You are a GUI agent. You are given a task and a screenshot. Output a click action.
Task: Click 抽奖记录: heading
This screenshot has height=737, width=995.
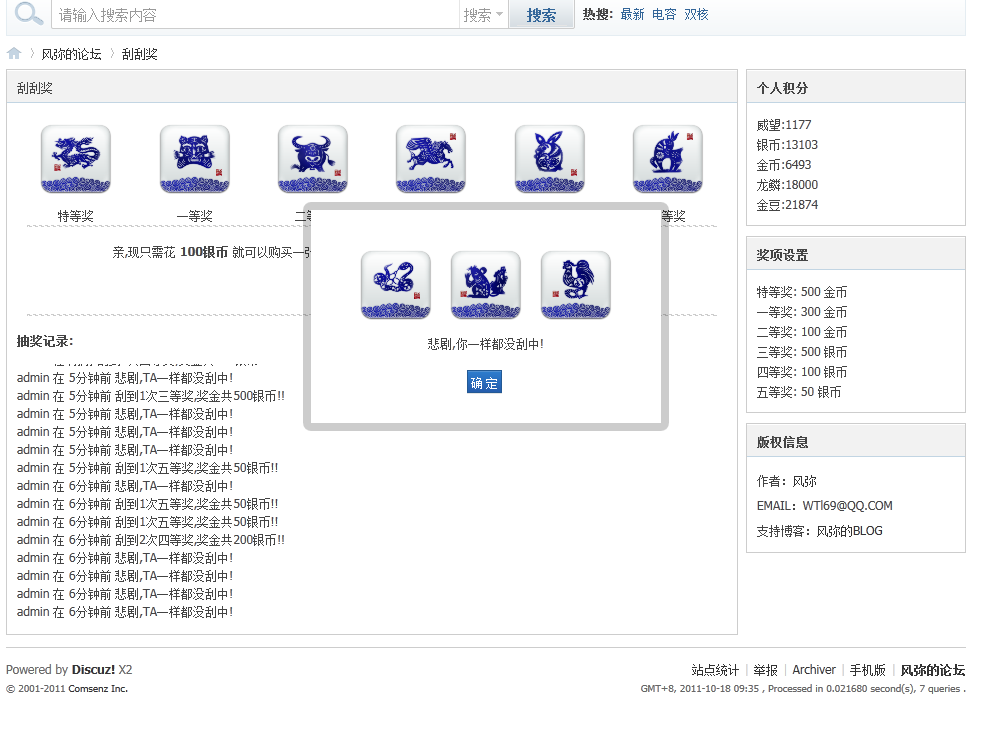pyautogui.click(x=45, y=341)
